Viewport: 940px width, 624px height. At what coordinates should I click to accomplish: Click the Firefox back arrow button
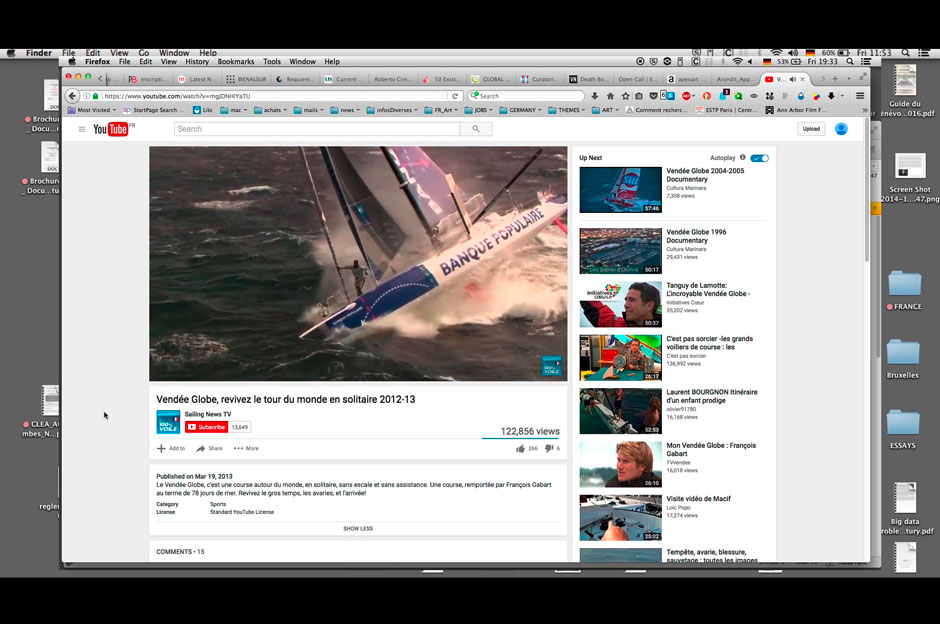tap(73, 96)
